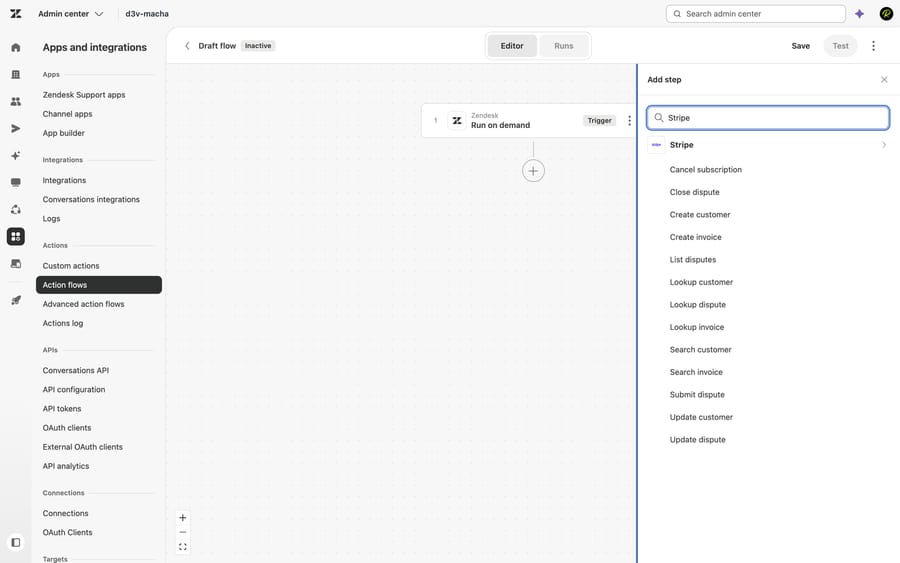This screenshot has width=900, height=563.
Task: Close the Add step panel
Action: click(x=884, y=80)
